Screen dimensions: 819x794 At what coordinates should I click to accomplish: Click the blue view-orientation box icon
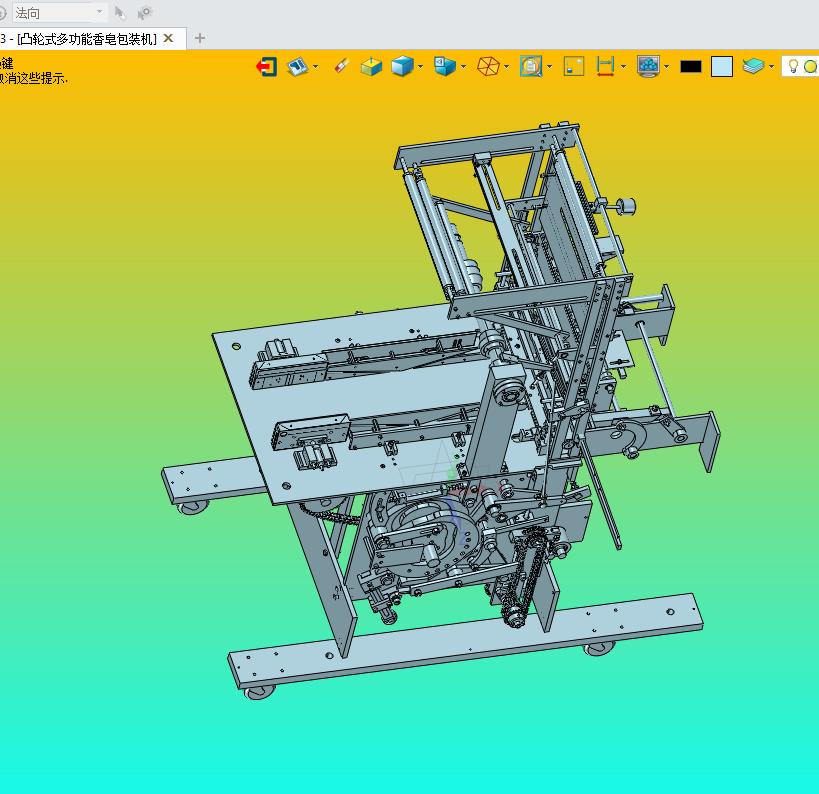(x=444, y=66)
